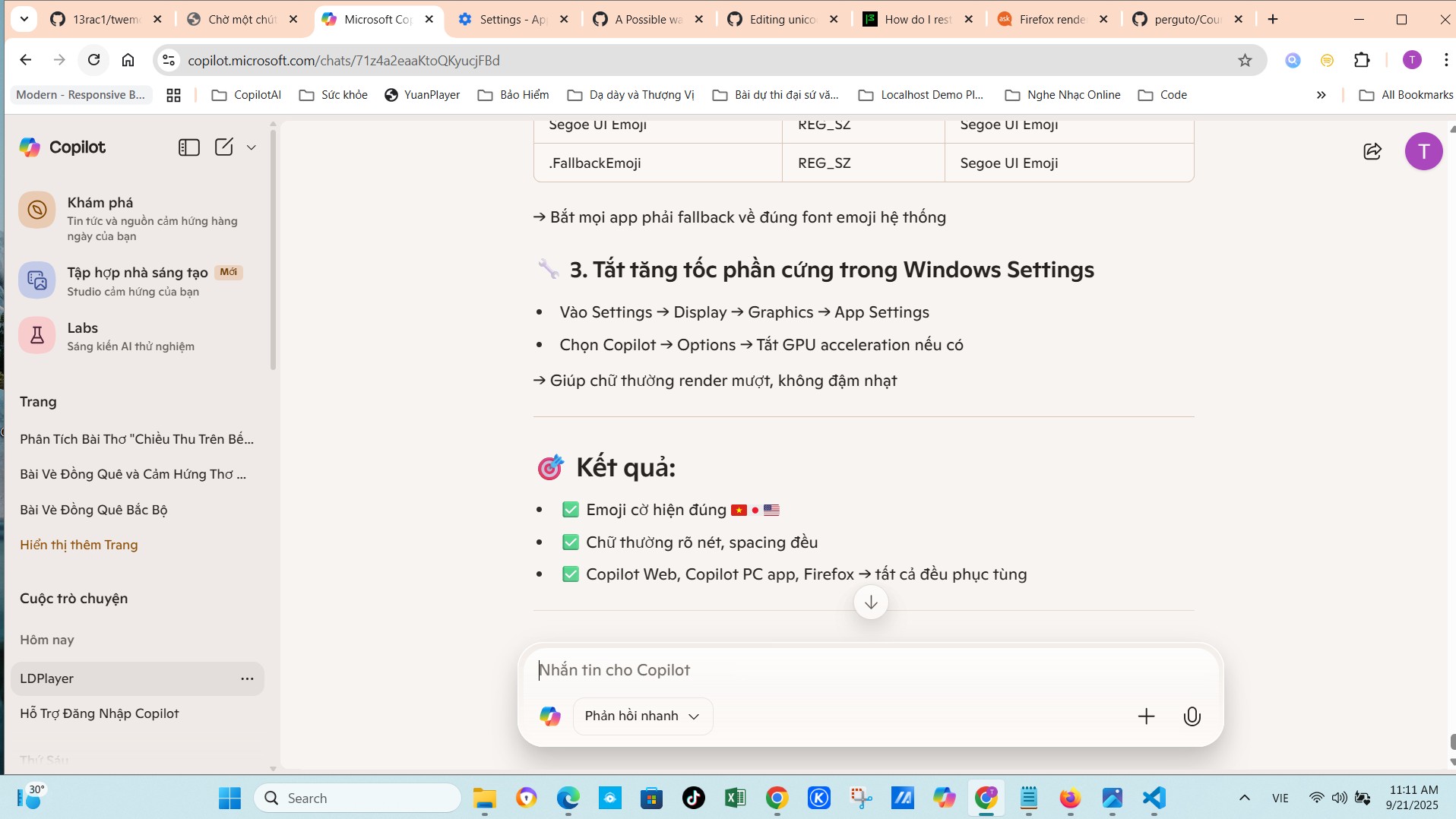This screenshot has width=1456, height=819.
Task: Reload the current page
Action: [x=93, y=60]
